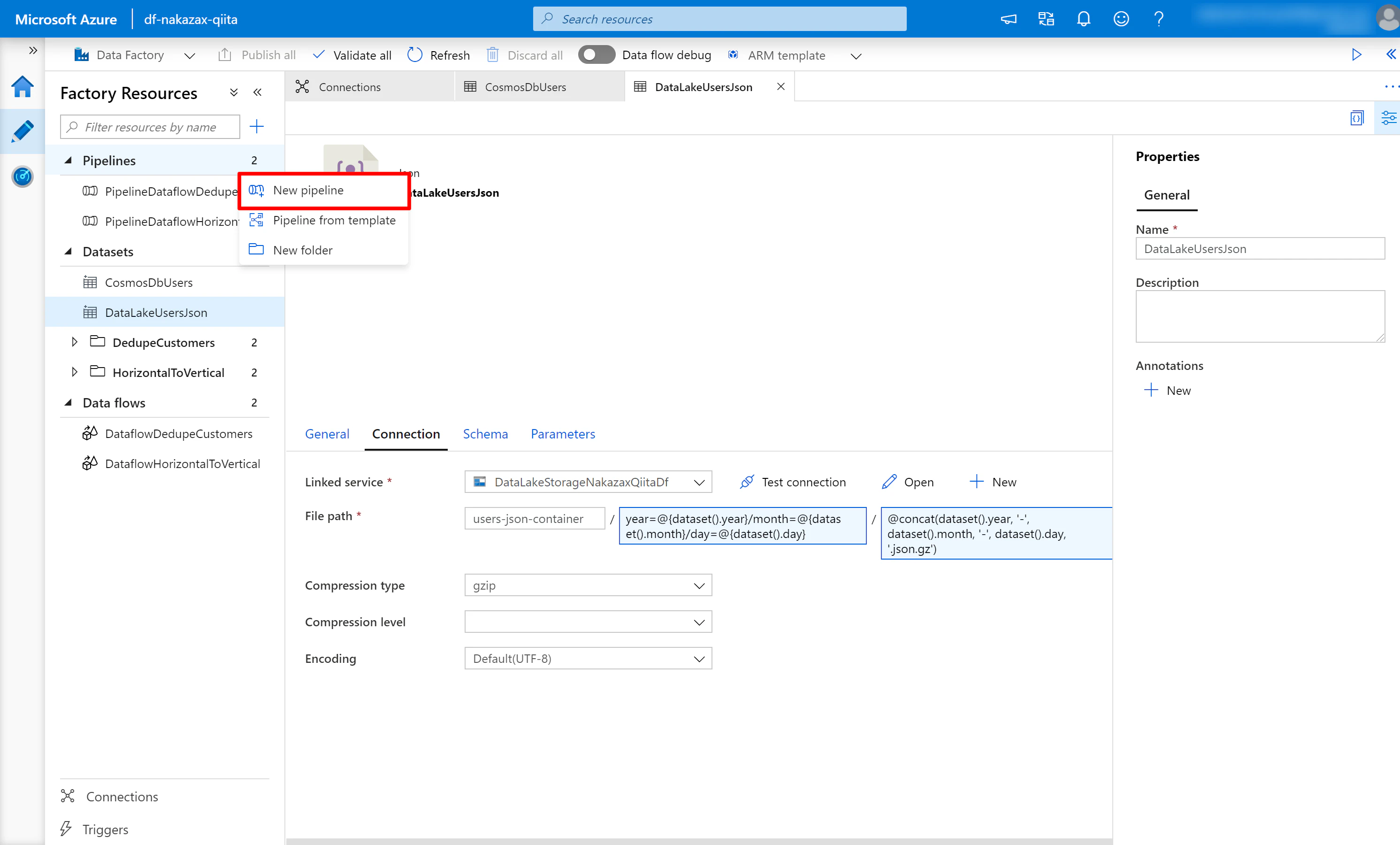Close the DataLakeUsersJson tab

tap(780, 86)
